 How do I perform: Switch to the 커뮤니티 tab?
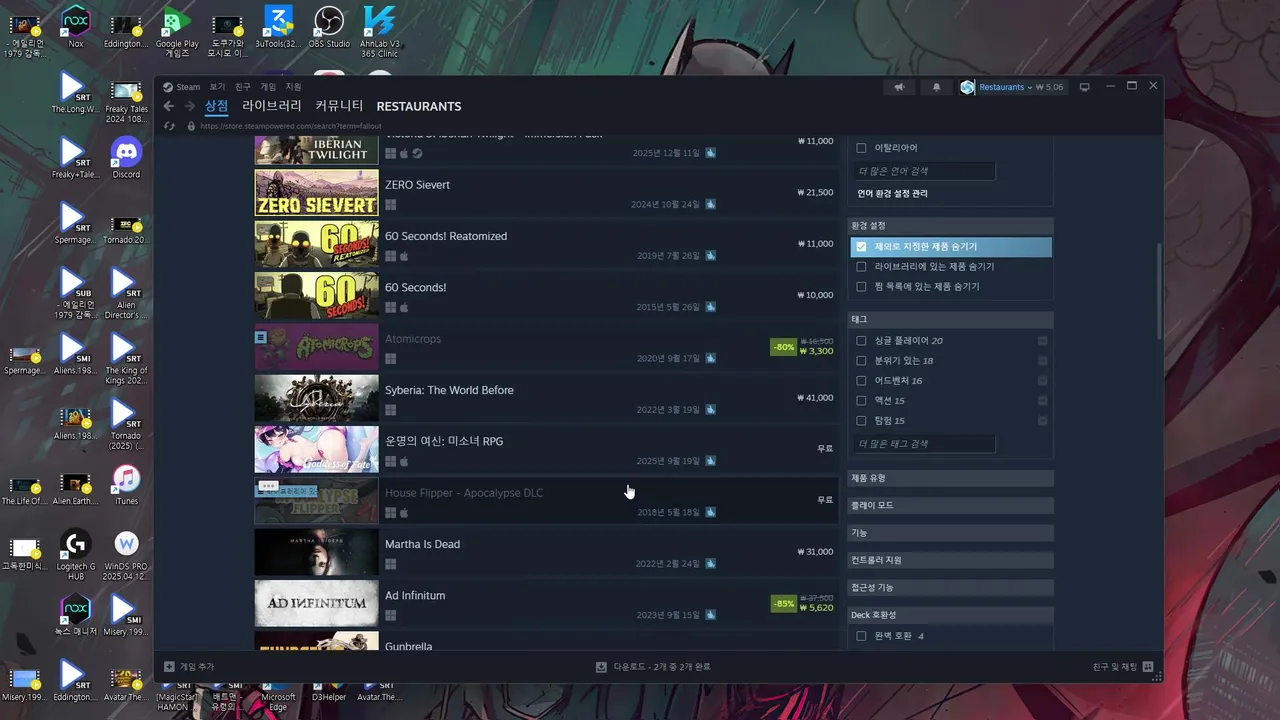coord(339,106)
